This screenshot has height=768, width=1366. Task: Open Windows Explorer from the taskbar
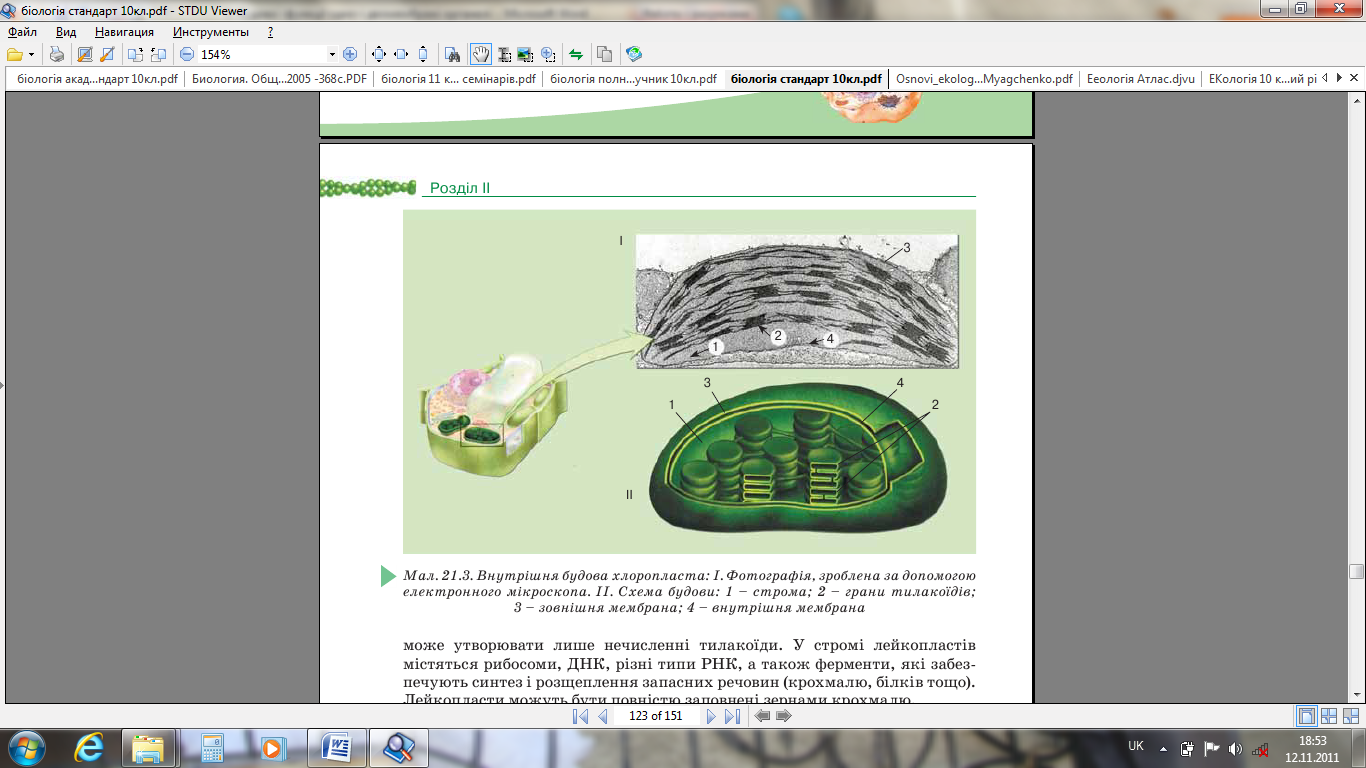point(149,747)
